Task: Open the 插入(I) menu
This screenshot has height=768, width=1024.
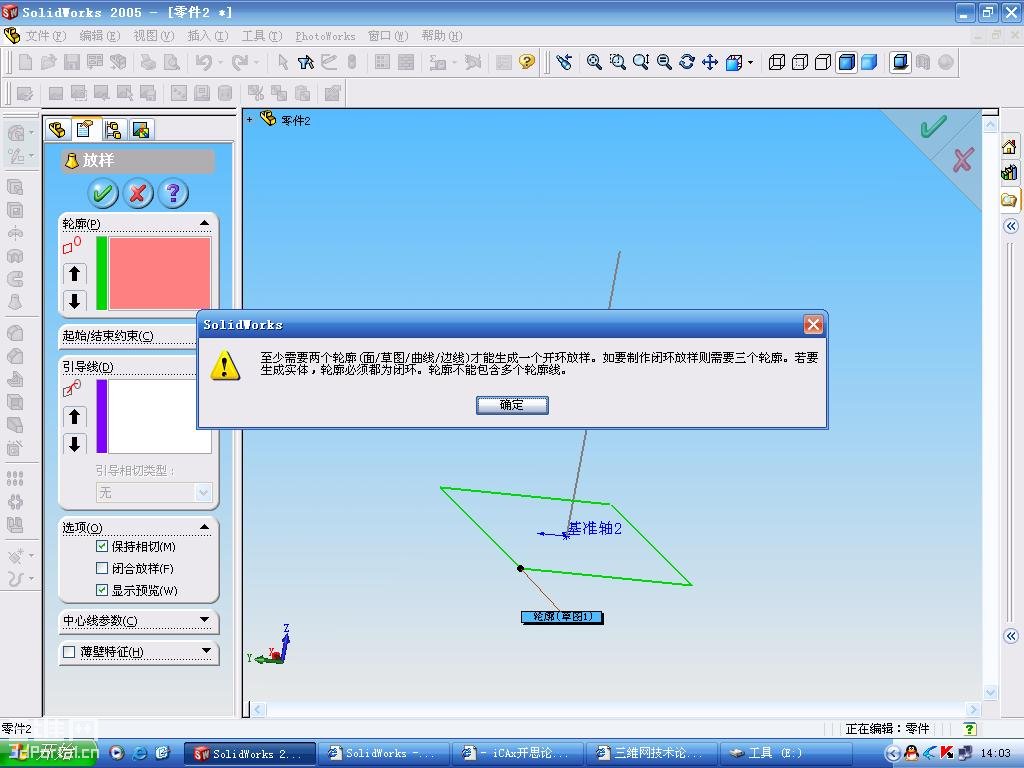Action: click(208, 36)
